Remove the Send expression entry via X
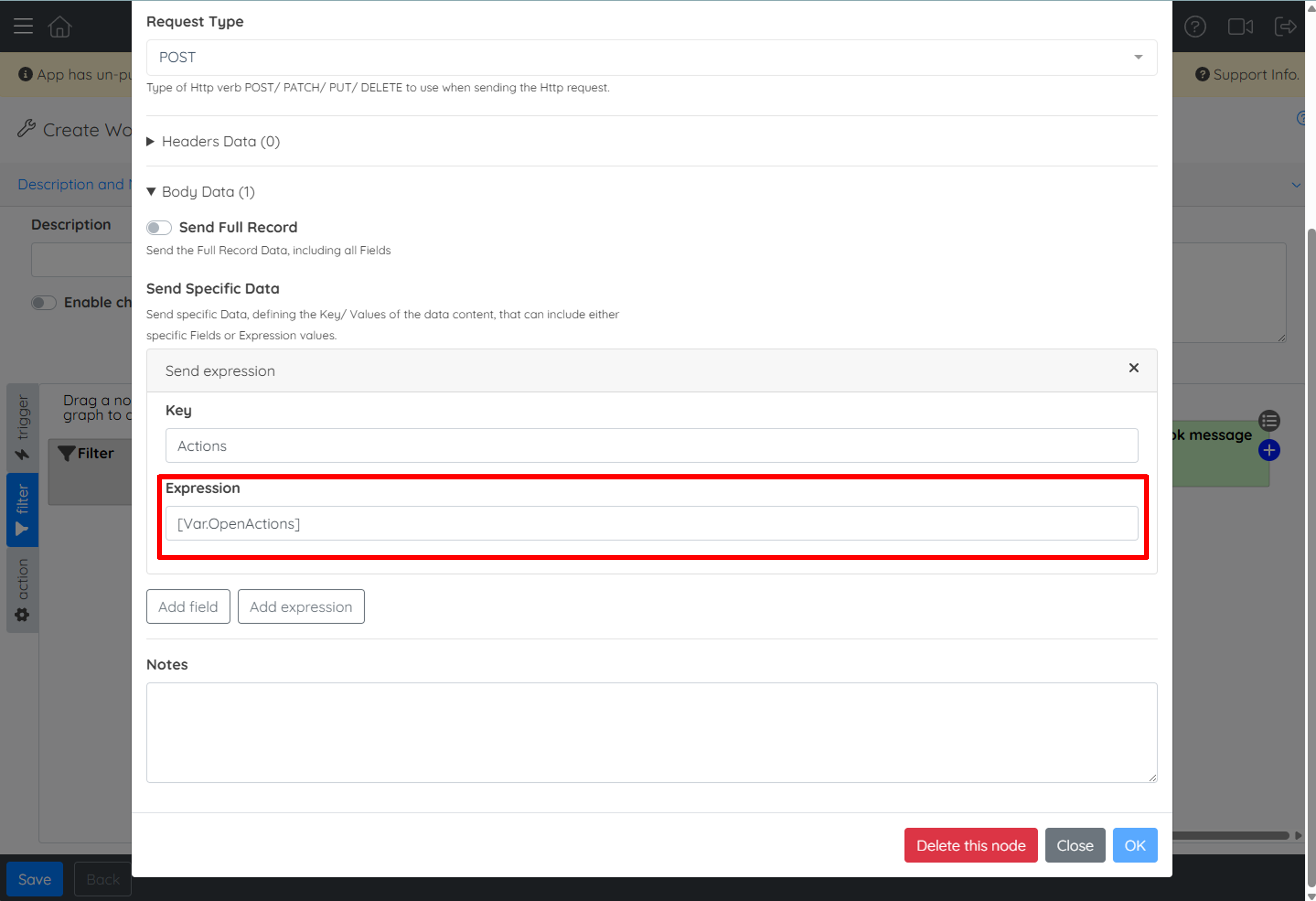Image resolution: width=1316 pixels, height=901 pixels. [x=1134, y=368]
